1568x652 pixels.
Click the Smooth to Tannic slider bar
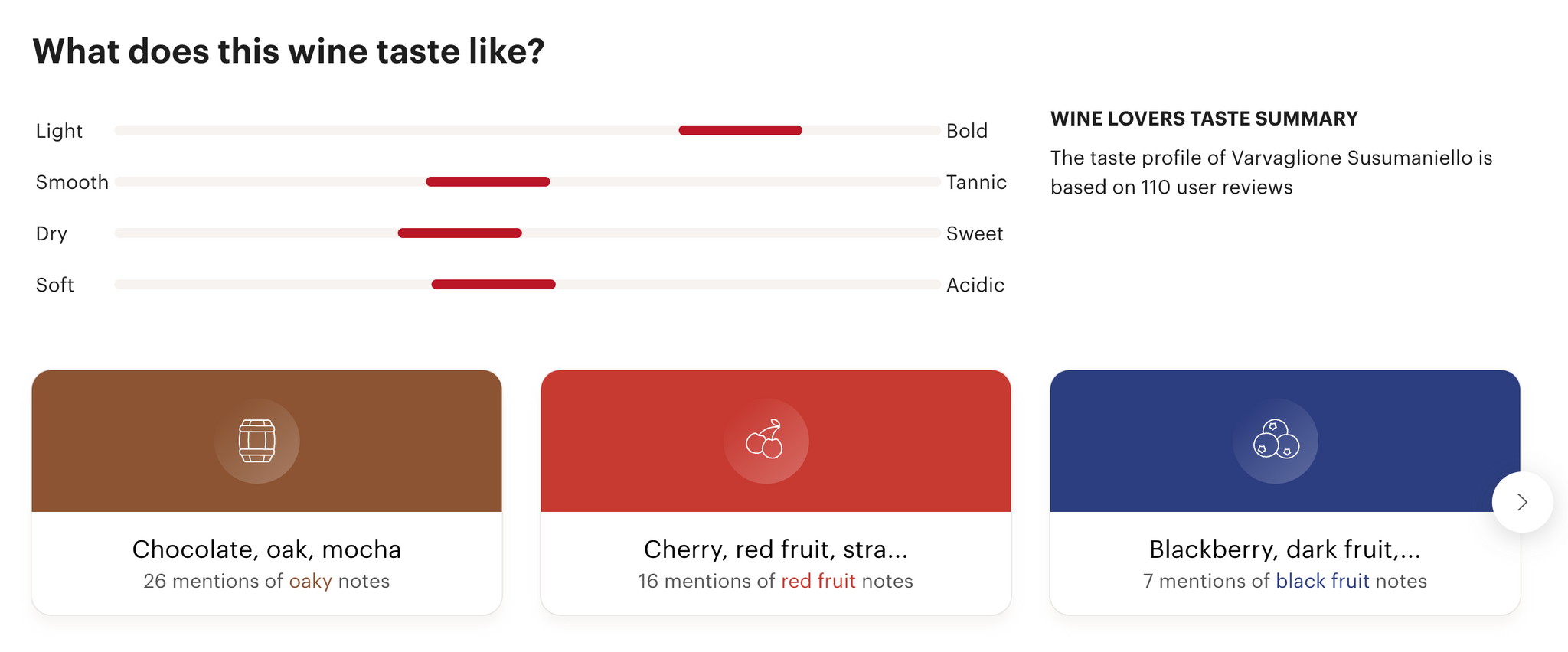click(528, 182)
